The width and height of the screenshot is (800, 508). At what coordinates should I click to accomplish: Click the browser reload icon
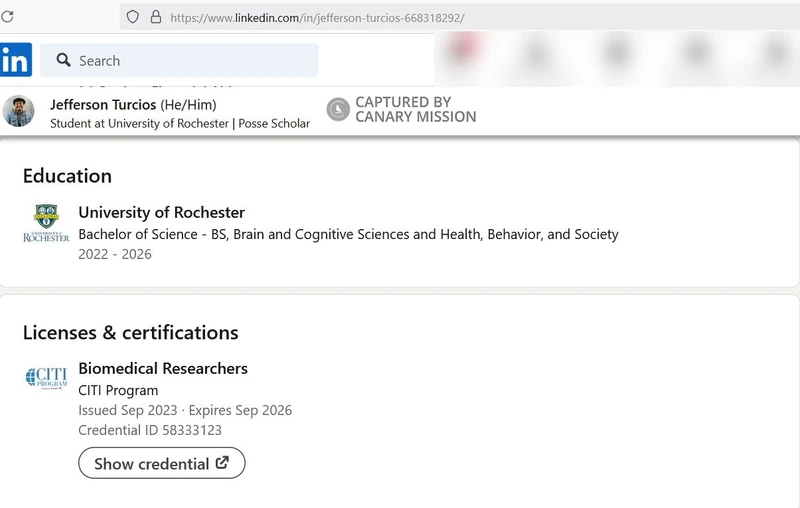[7, 17]
